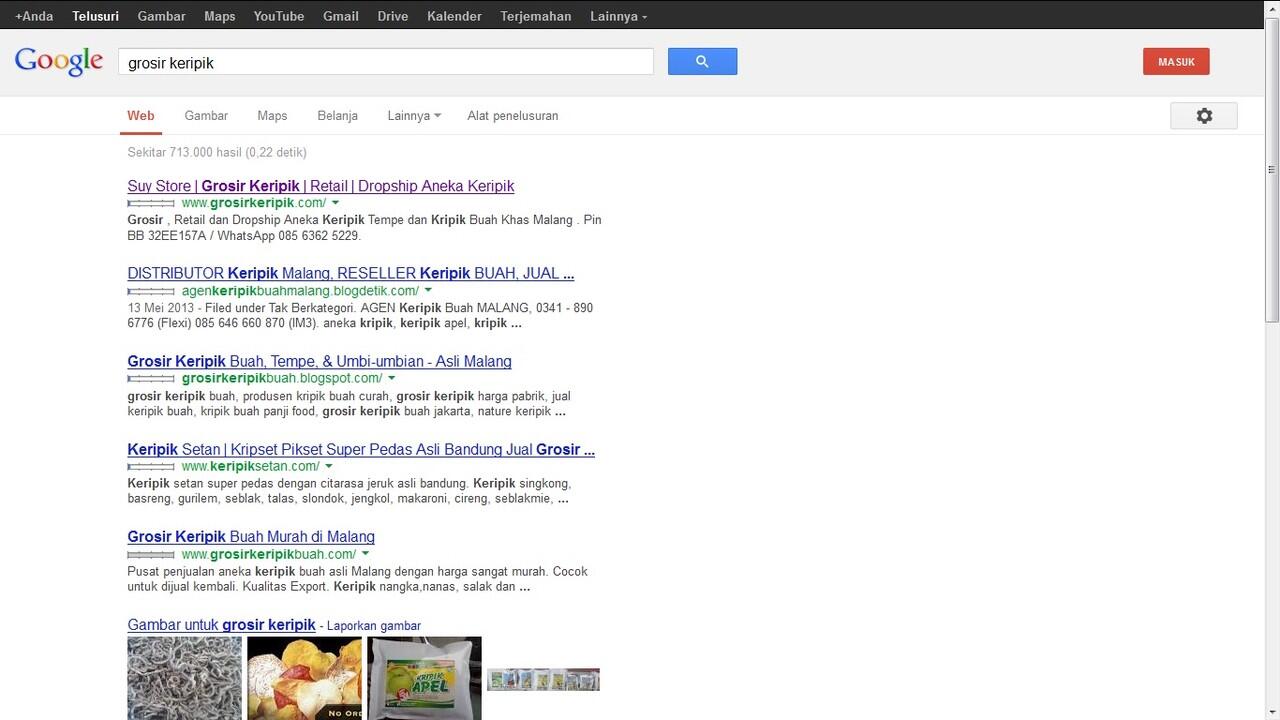Image resolution: width=1280 pixels, height=720 pixels.
Task: Open Suy Store Grosir Keripik result
Action: [x=321, y=186]
